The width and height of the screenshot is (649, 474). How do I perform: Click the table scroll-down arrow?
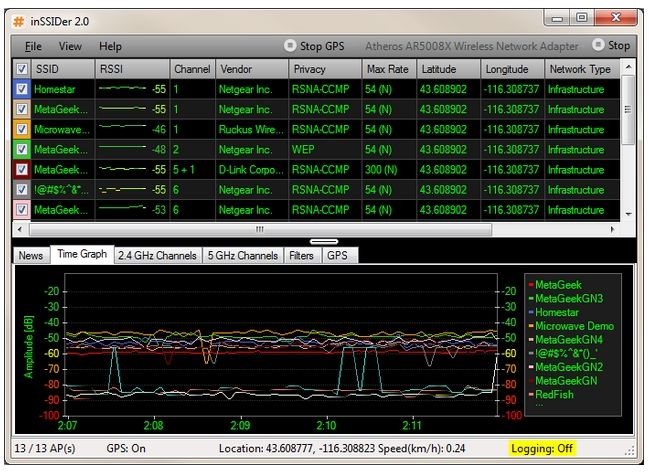click(x=628, y=213)
